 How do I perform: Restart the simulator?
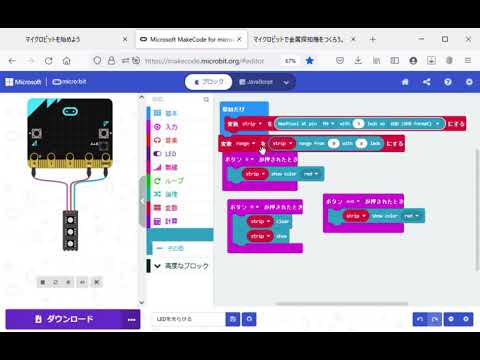55,282
